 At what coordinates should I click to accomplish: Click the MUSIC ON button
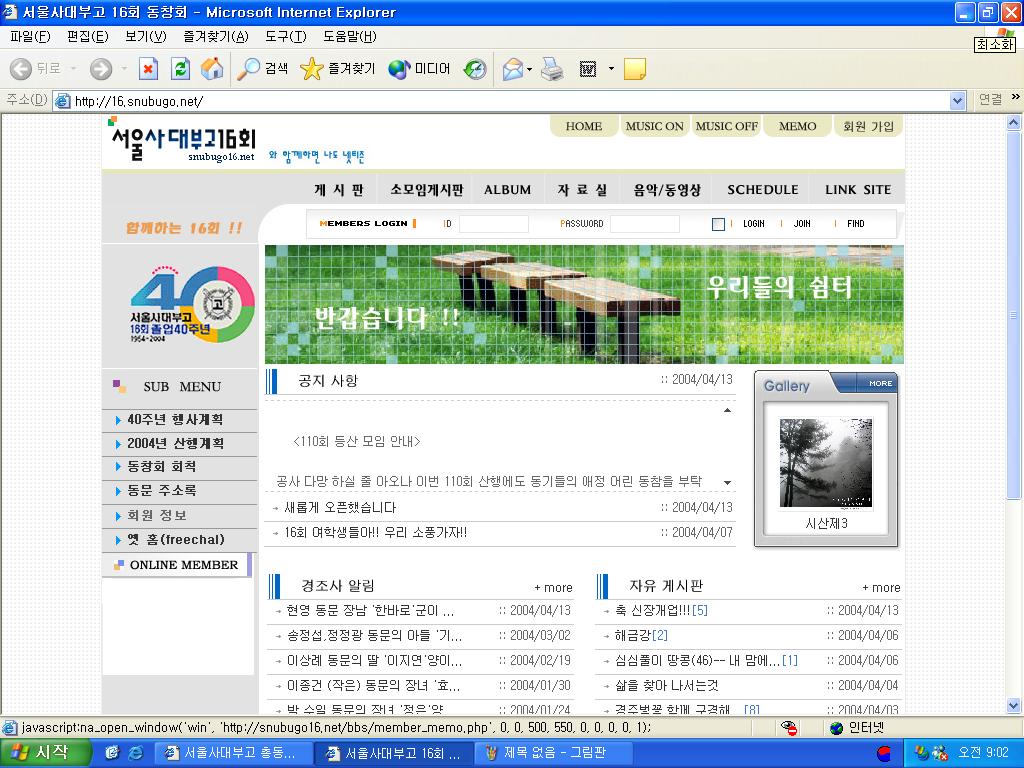click(x=654, y=126)
